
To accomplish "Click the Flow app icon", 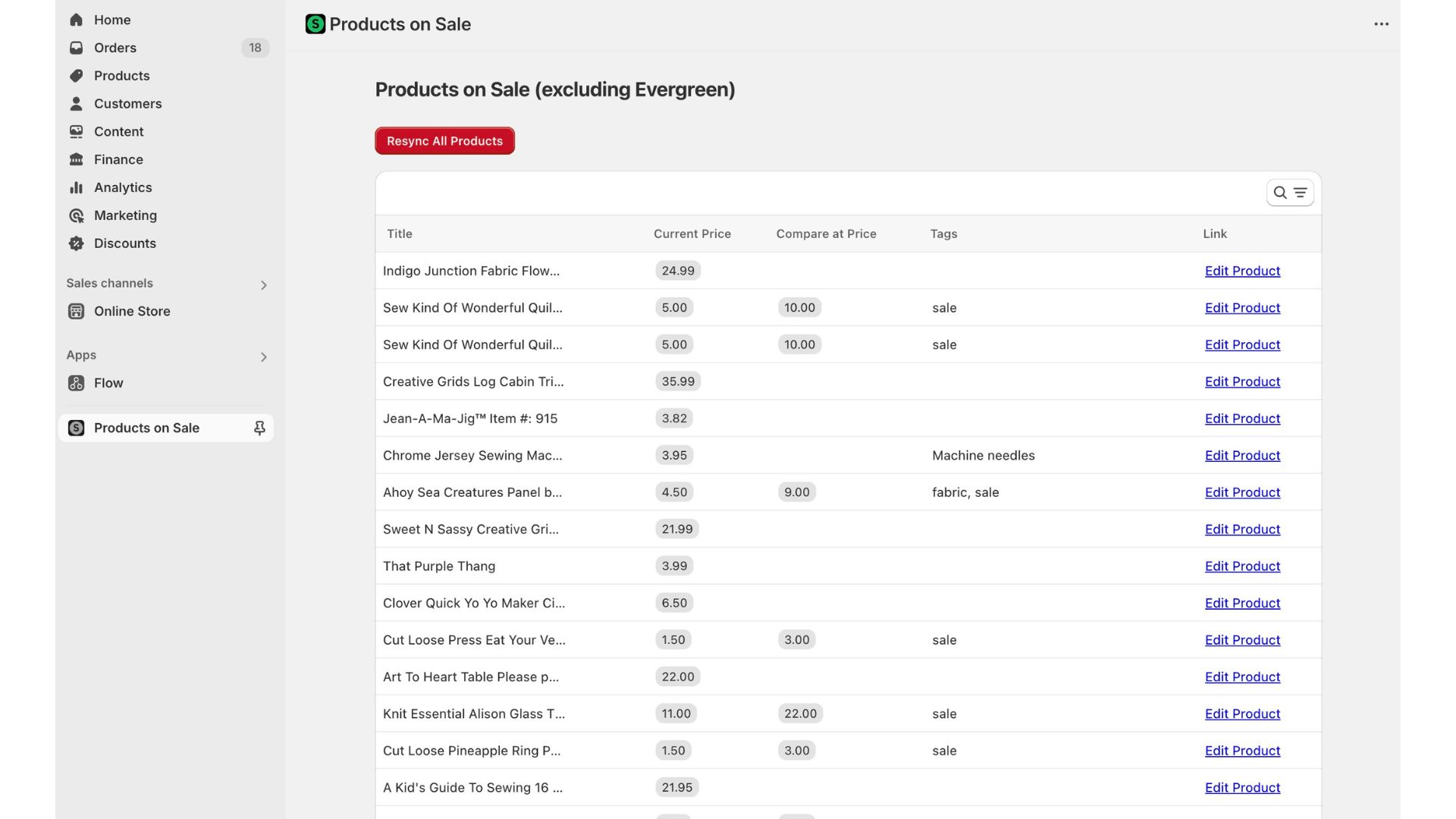I will pyautogui.click(x=76, y=383).
